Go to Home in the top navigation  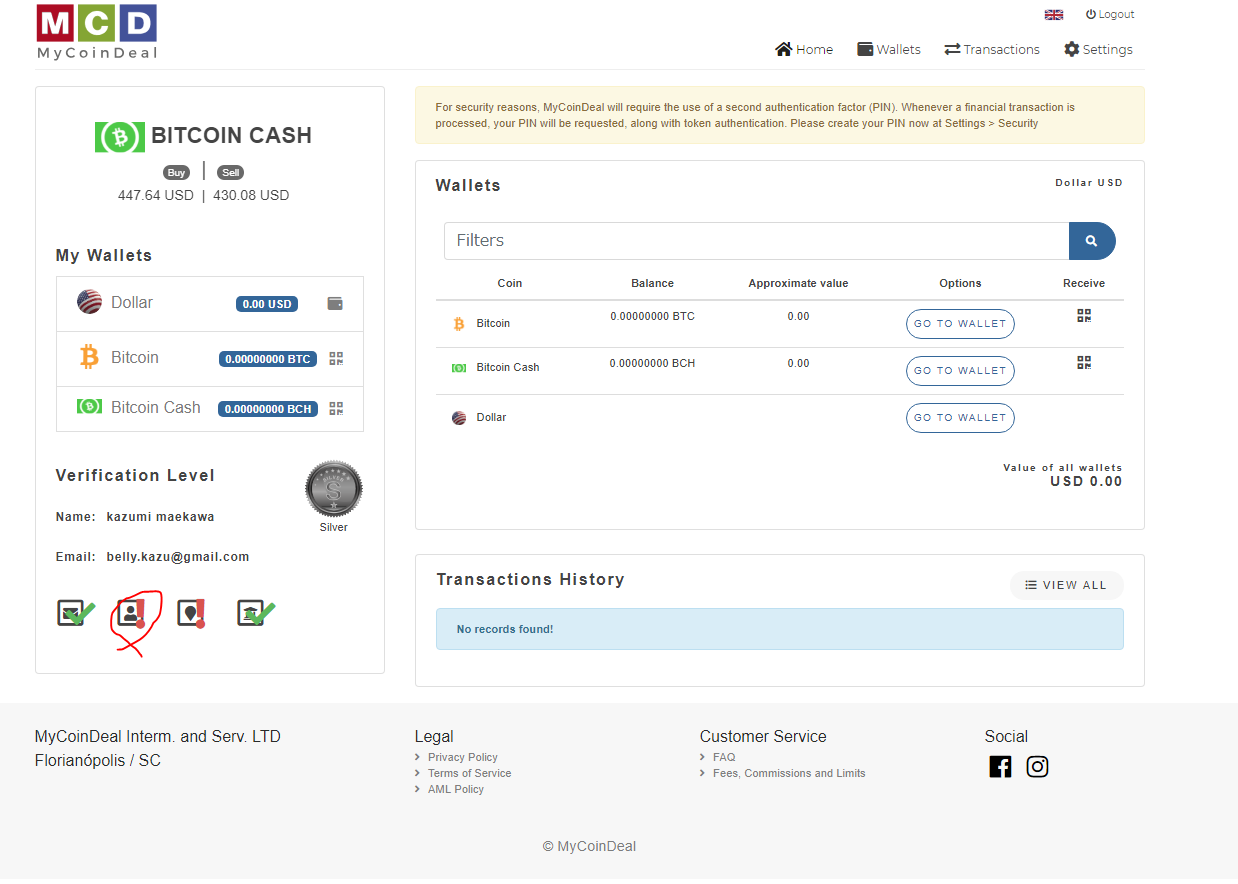[804, 49]
